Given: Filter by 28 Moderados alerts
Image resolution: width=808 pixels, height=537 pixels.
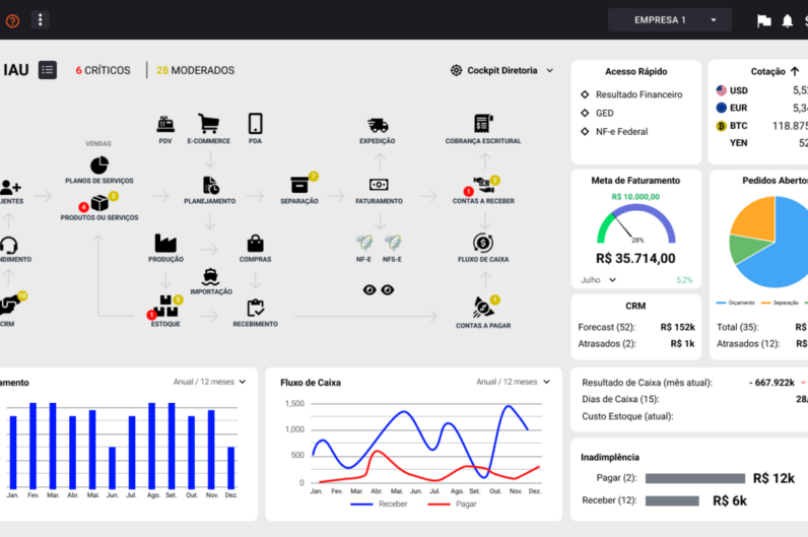Looking at the screenshot, I should point(195,71).
